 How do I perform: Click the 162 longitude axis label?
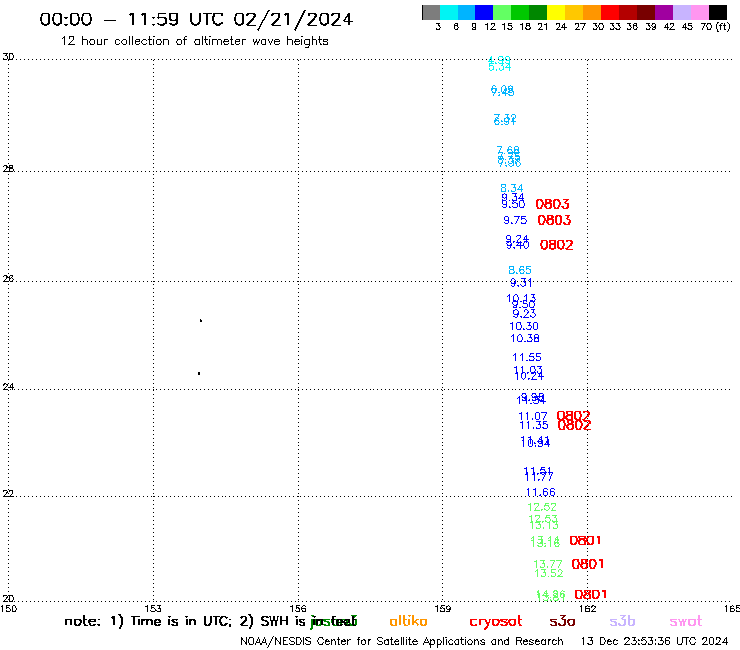(x=587, y=608)
